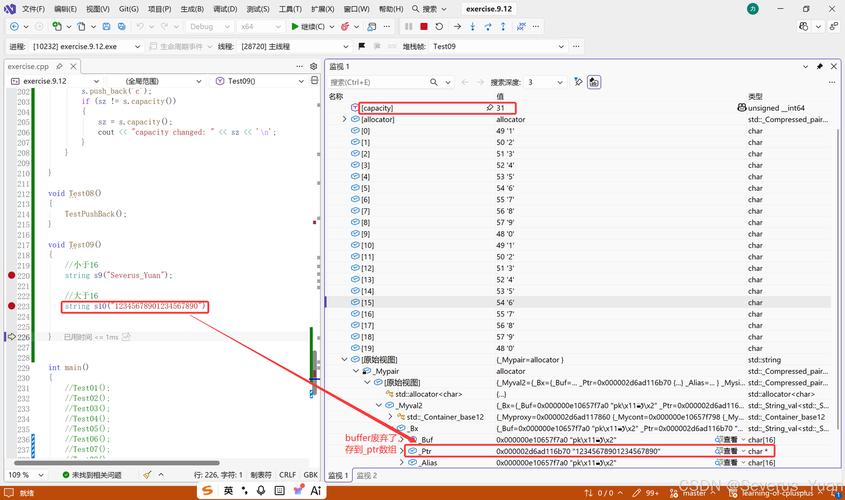Click the Step Into icon

pyautogui.click(x=473, y=26)
